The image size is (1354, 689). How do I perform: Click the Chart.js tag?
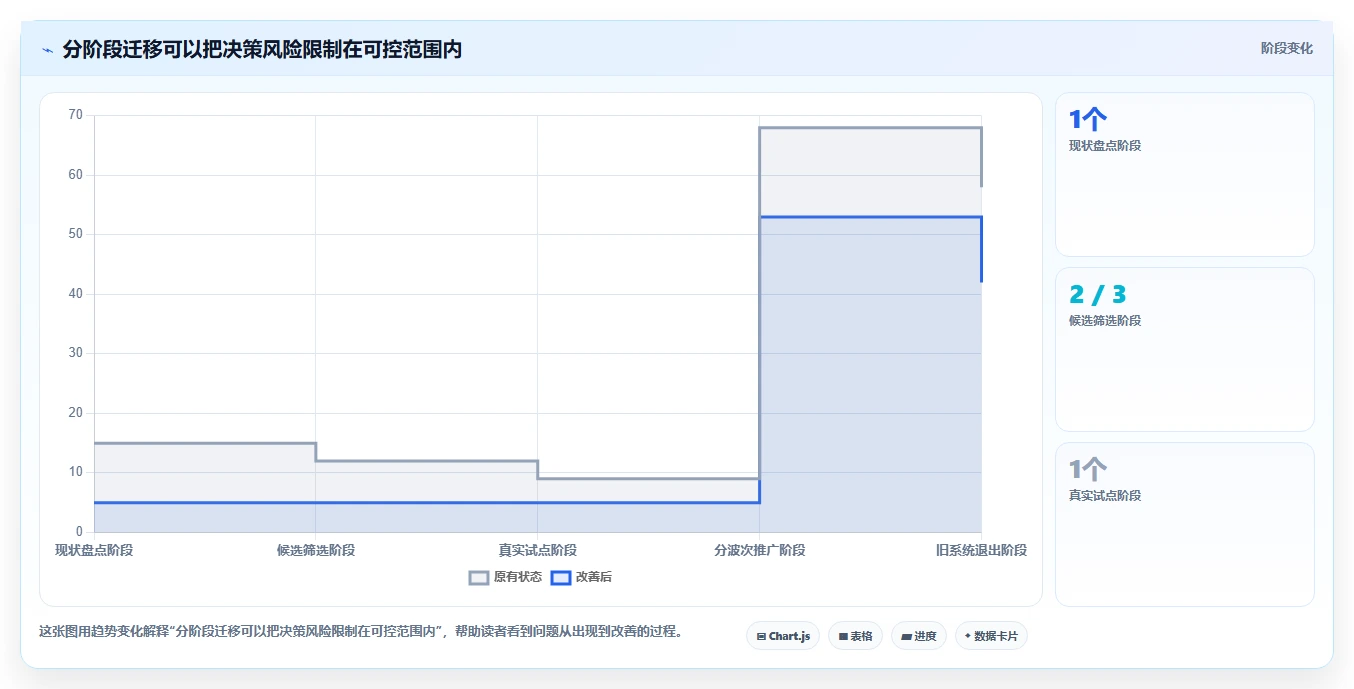coord(783,636)
